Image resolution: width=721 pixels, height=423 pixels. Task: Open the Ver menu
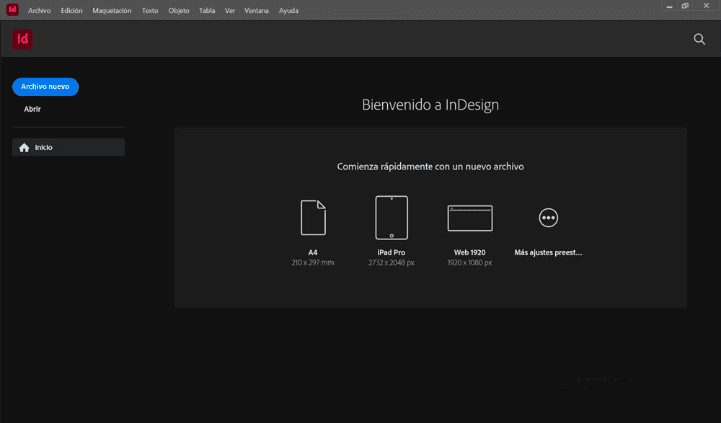(x=229, y=11)
